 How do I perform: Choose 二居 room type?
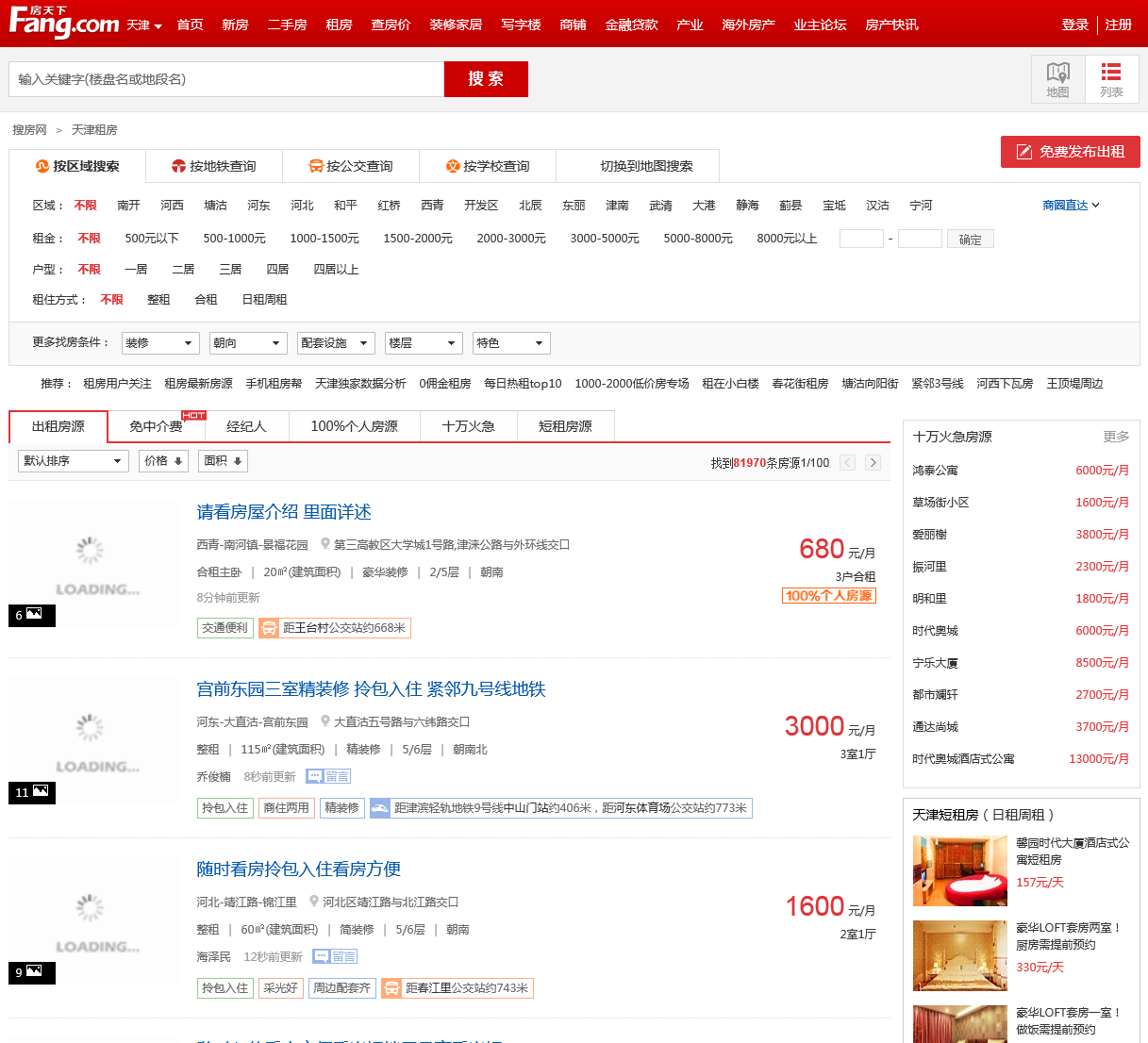point(183,269)
